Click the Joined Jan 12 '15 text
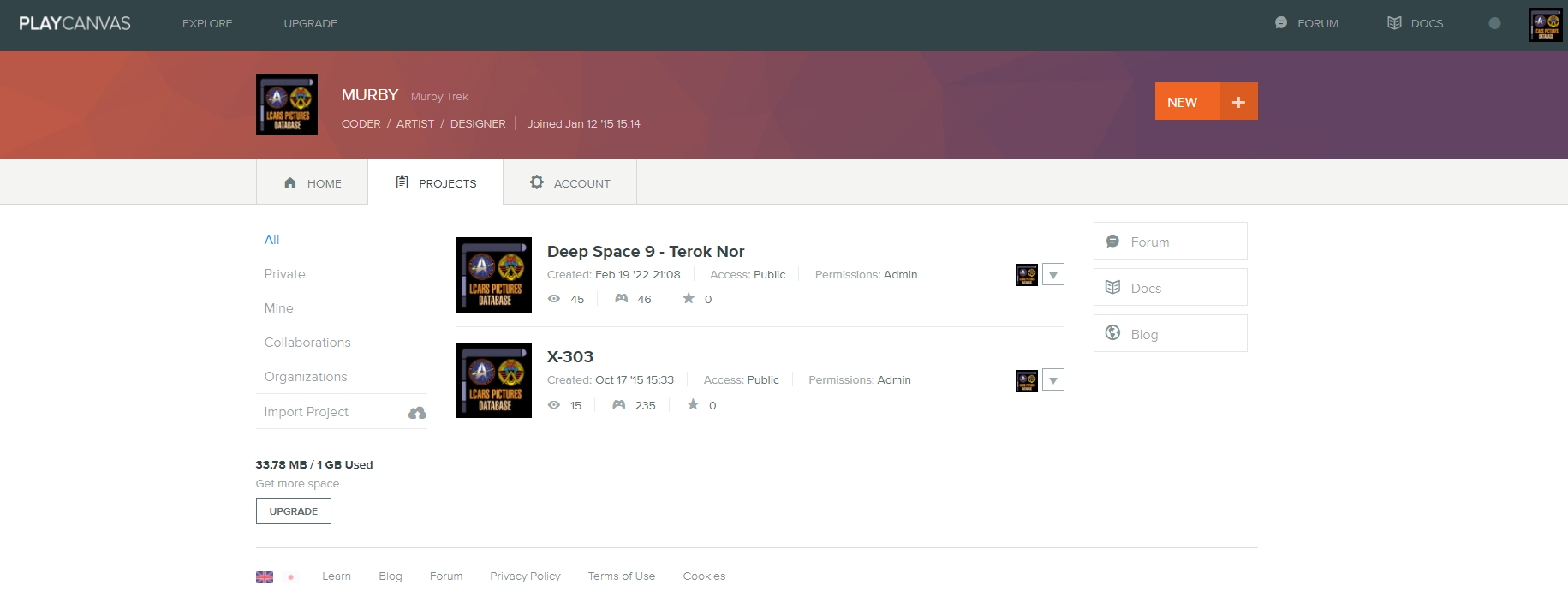 (583, 124)
